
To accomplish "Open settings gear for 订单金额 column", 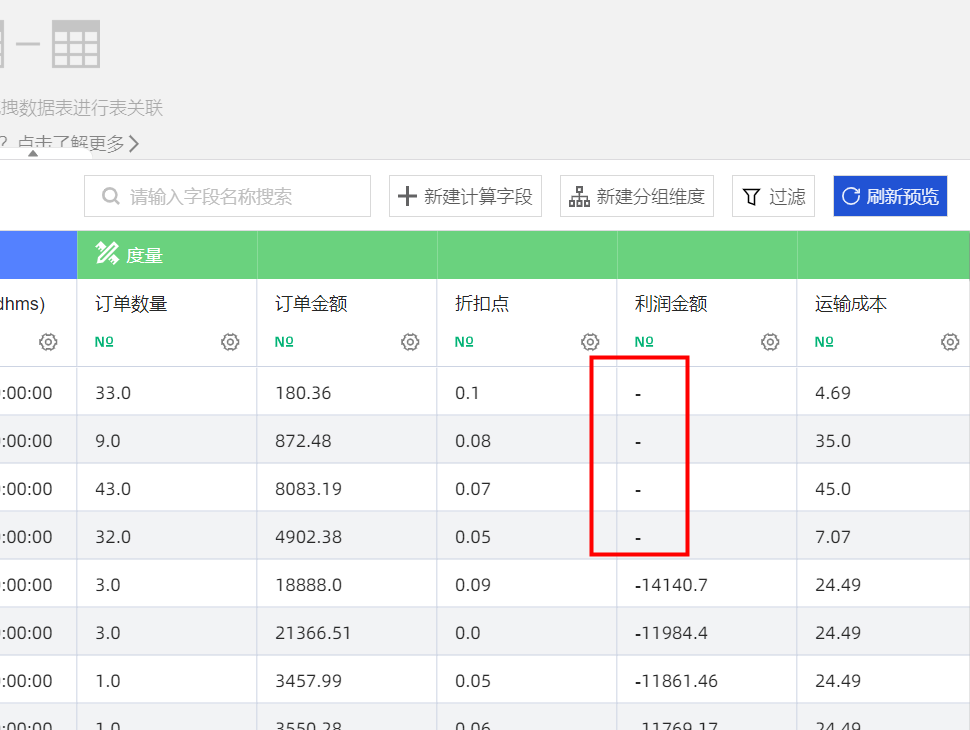I will [410, 342].
